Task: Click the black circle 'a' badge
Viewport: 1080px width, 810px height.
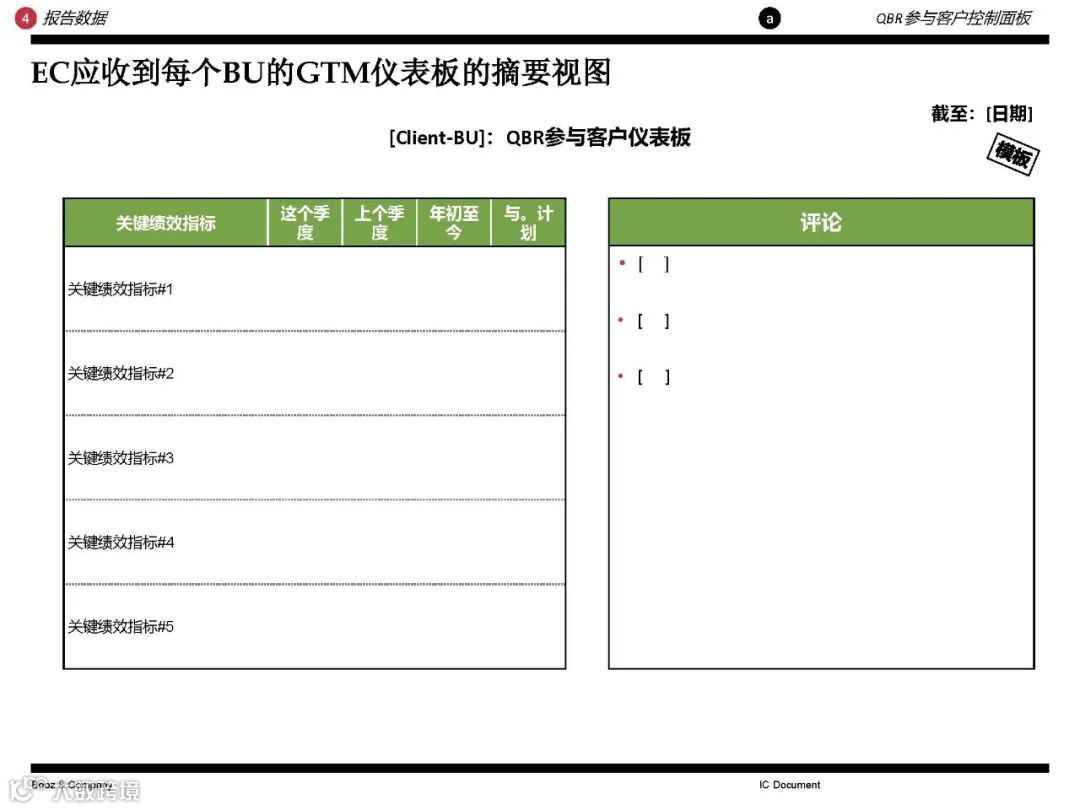Action: click(769, 19)
